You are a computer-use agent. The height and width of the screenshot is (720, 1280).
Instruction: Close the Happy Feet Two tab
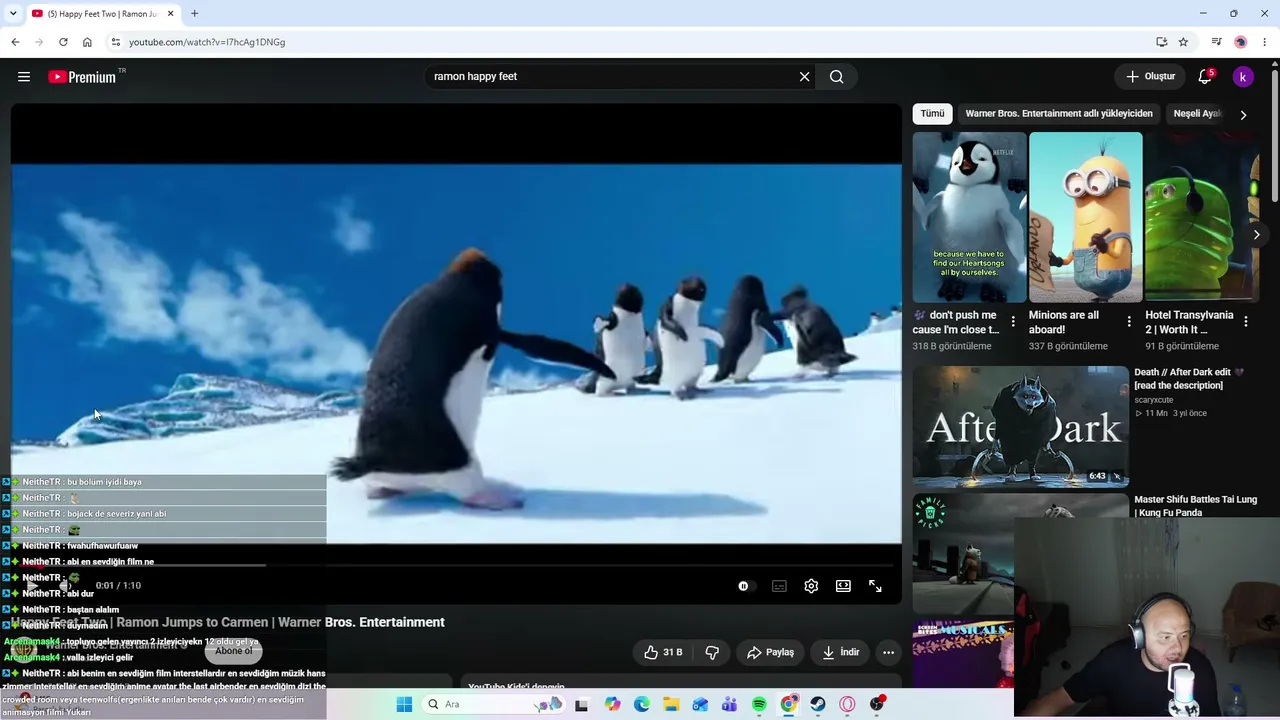(x=171, y=14)
